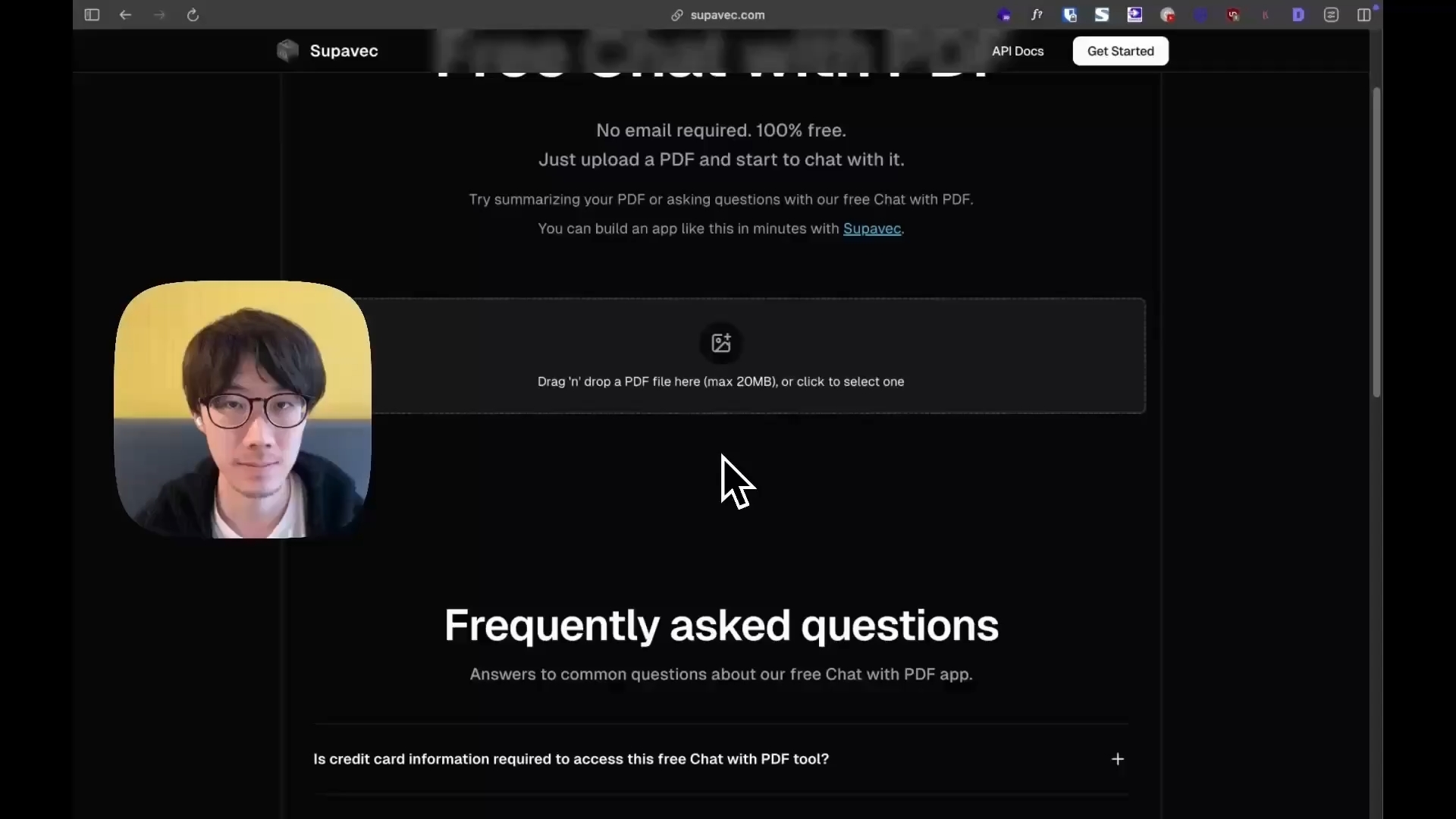Open the Bitwarden shield-lock extension icon

pos(1070,14)
